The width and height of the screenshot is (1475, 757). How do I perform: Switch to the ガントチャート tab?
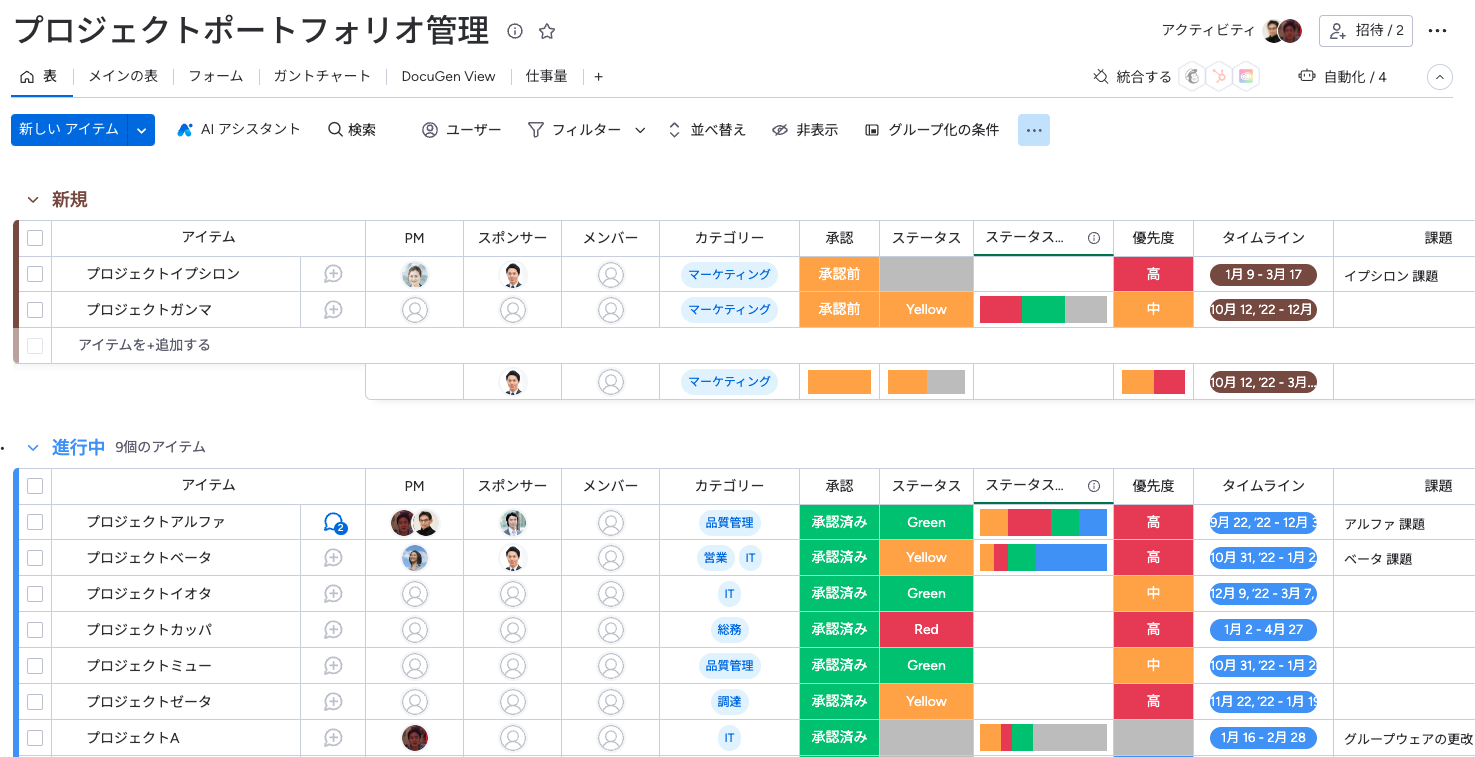(x=321, y=77)
